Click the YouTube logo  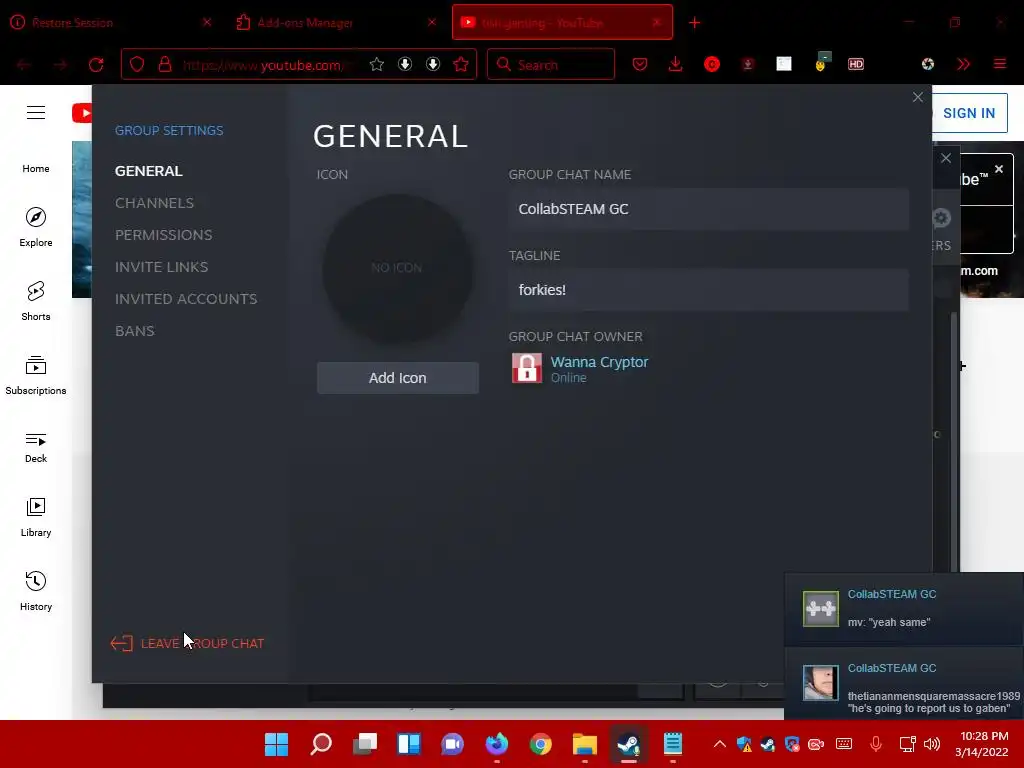pyautogui.click(x=82, y=113)
